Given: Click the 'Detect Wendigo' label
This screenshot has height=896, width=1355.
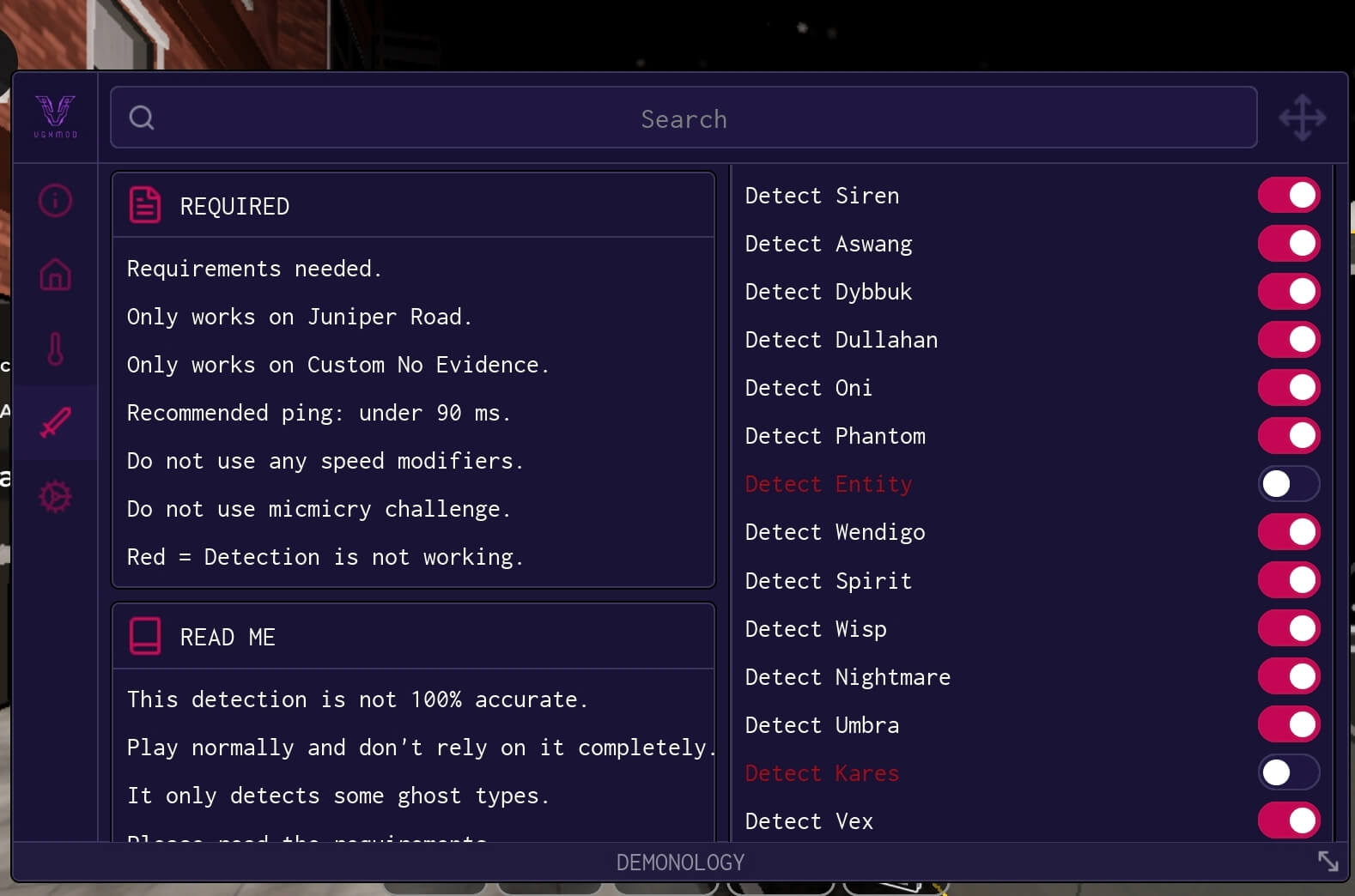Looking at the screenshot, I should pos(835,532).
